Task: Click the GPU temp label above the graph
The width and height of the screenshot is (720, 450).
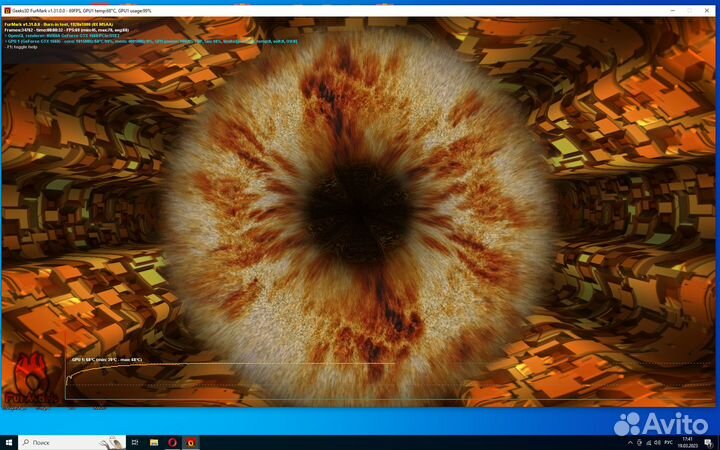Action: click(x=106, y=359)
